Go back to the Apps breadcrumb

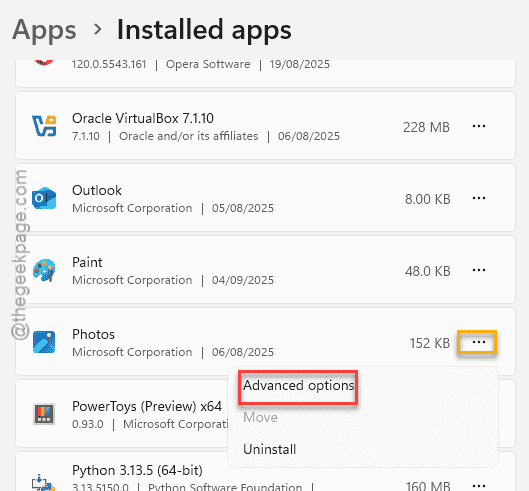[x=44, y=30]
